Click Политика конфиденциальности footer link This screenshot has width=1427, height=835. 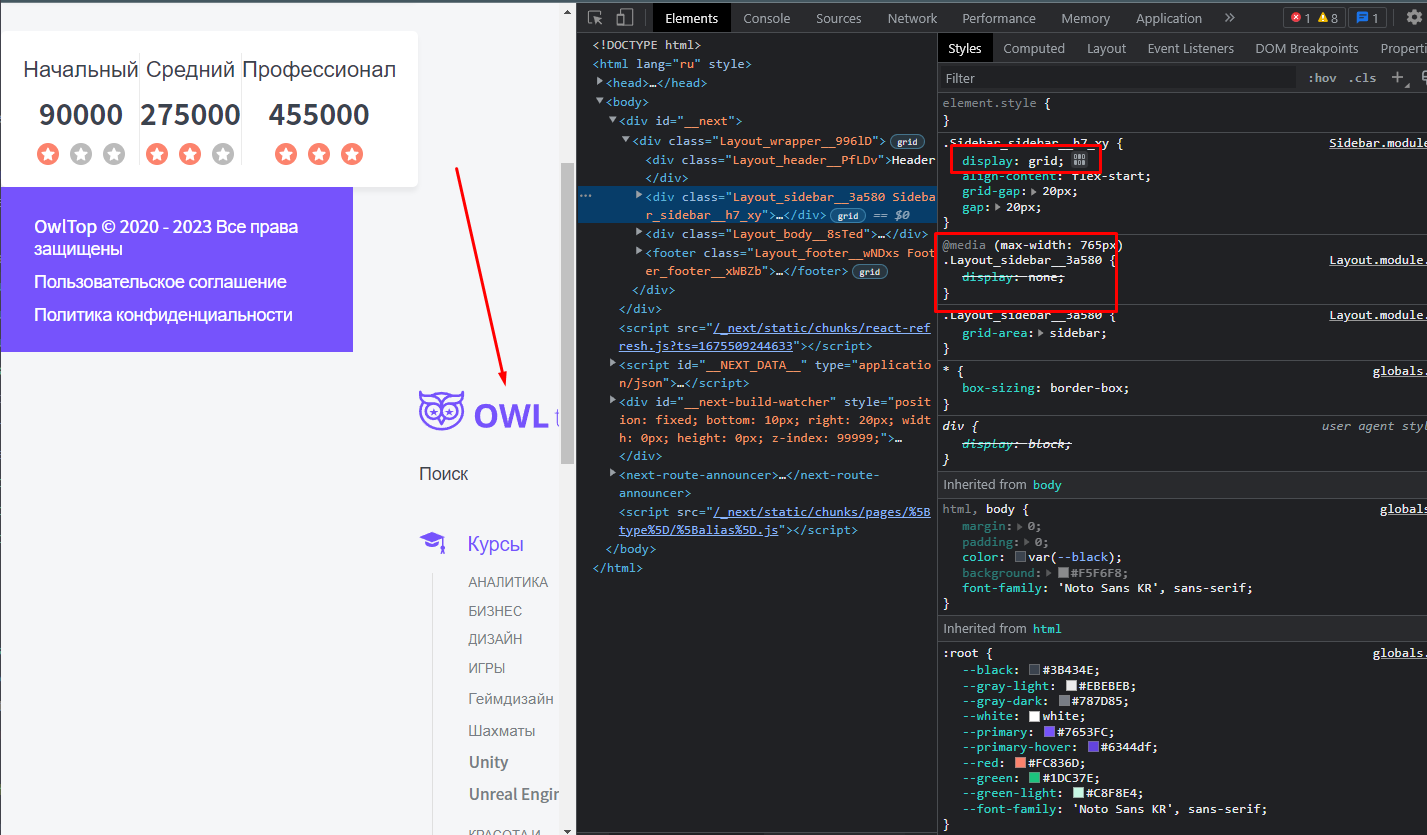163,315
